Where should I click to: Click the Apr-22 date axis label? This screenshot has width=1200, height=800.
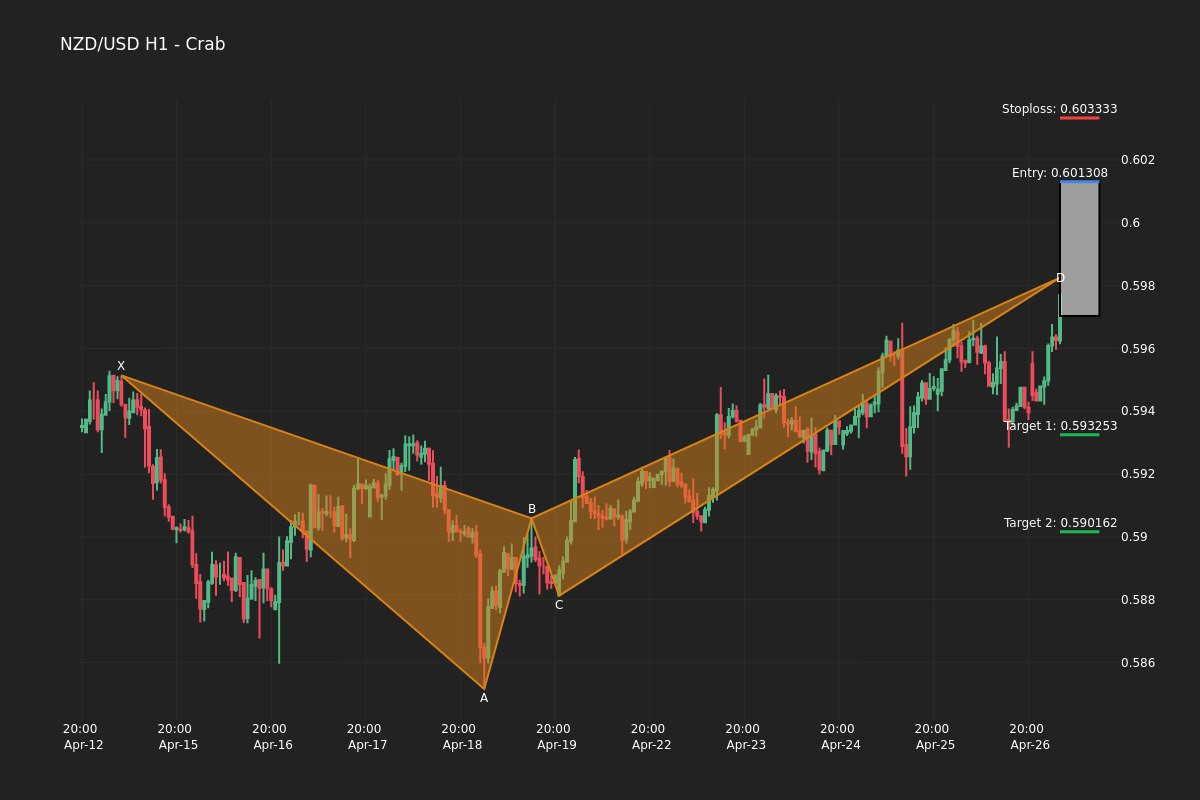651,745
